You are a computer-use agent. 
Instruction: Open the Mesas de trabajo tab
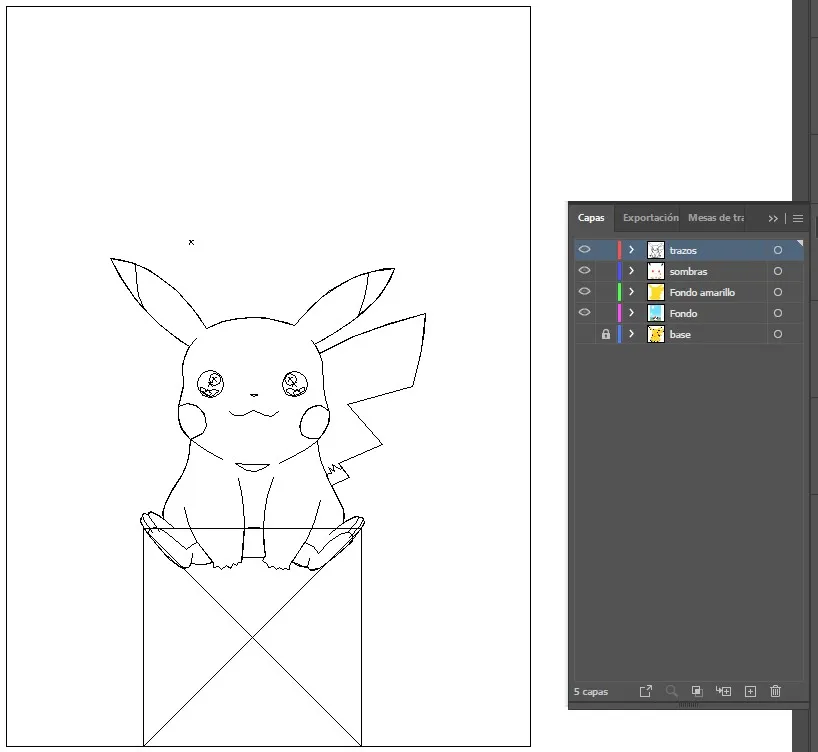(716, 218)
